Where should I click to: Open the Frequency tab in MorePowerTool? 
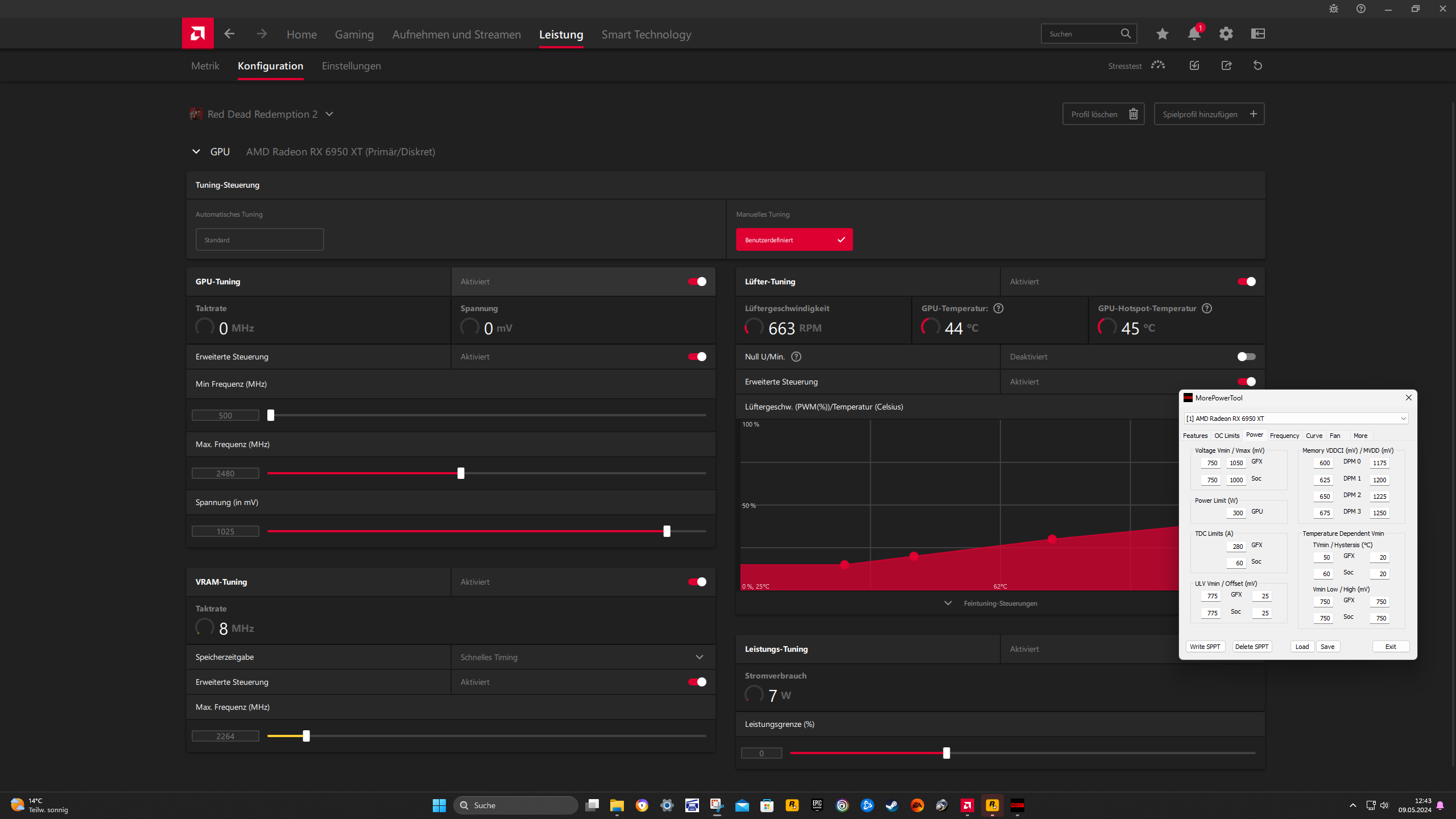(1284, 436)
